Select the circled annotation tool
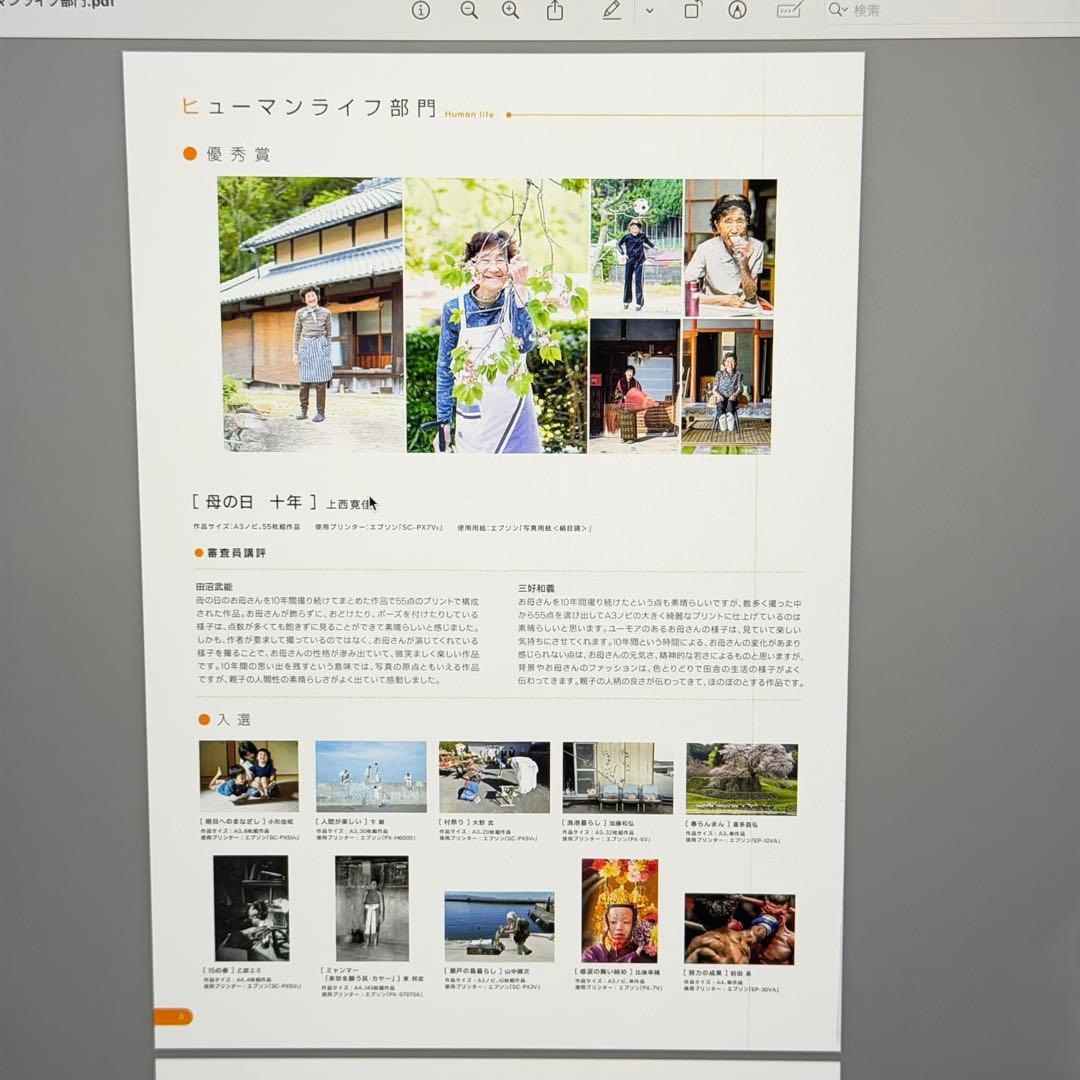Screen dimensions: 1080x1080 point(737,10)
